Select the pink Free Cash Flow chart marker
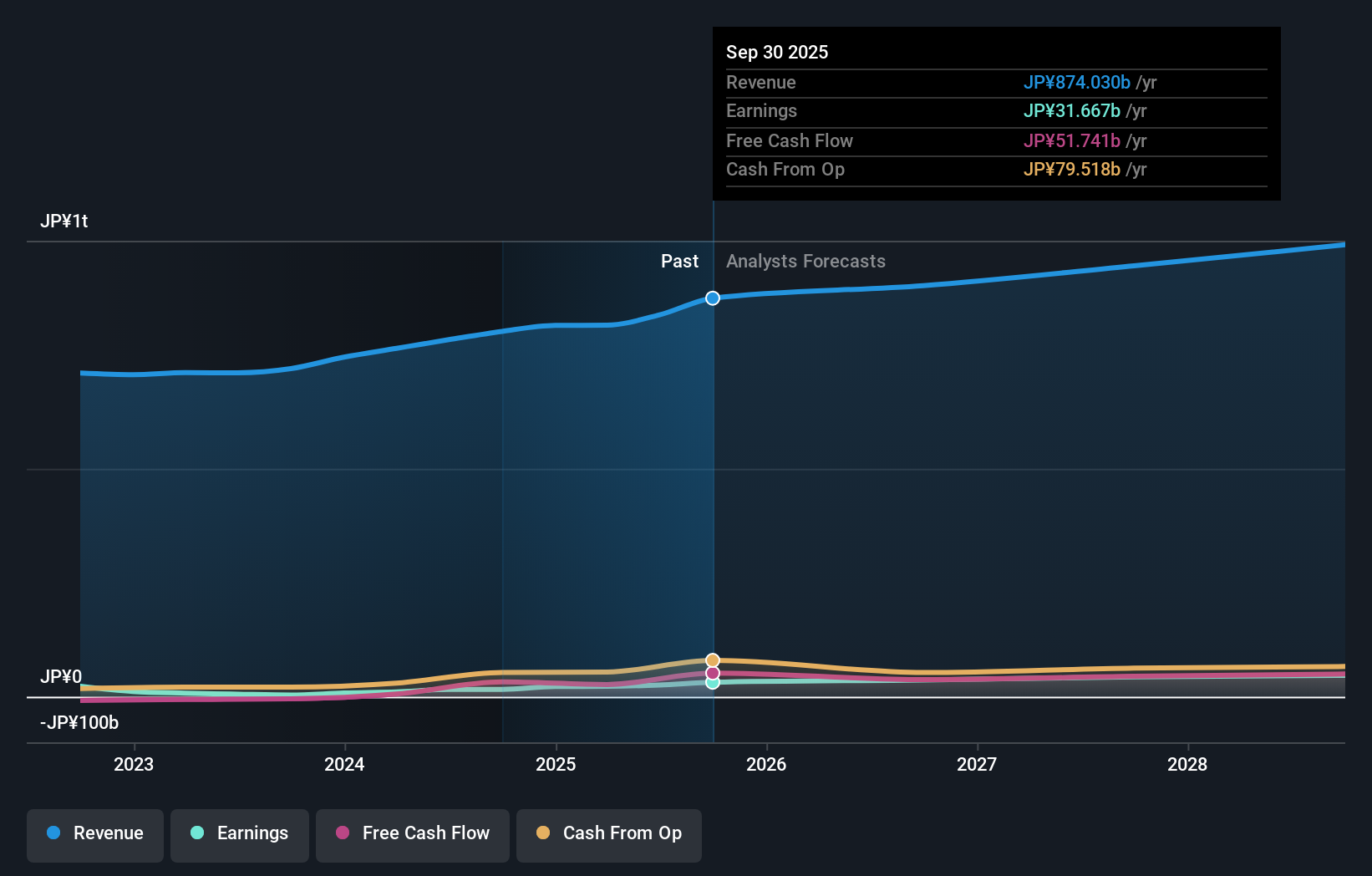This screenshot has height=876, width=1372. click(712, 672)
